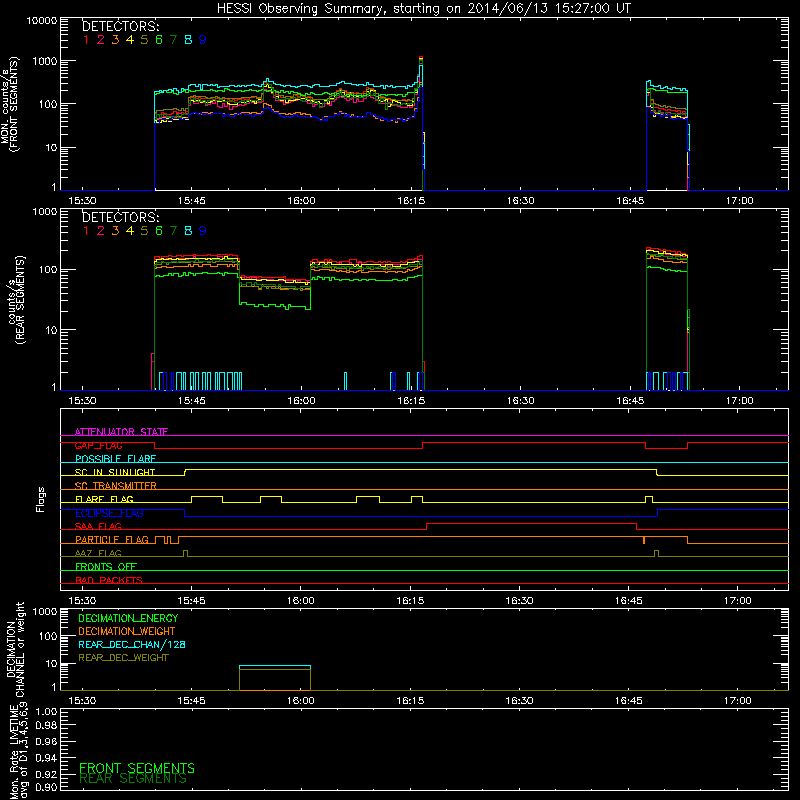
Task: Click the 'FRONT SEGMENTS' livetime legend text
Action: click(x=137, y=768)
